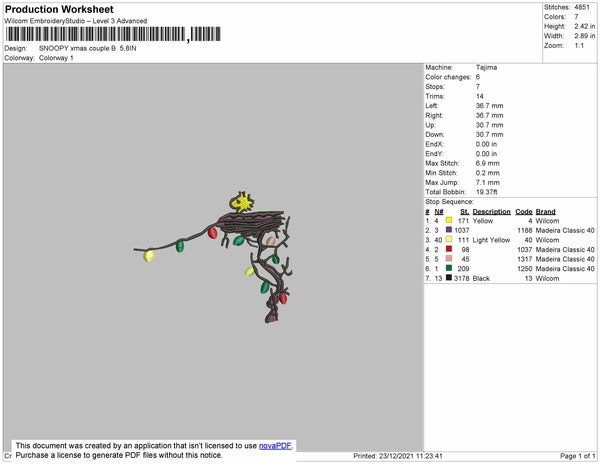Click the 'Left:' value '36.7 mm'
The width and height of the screenshot is (600, 464).
tap(489, 106)
